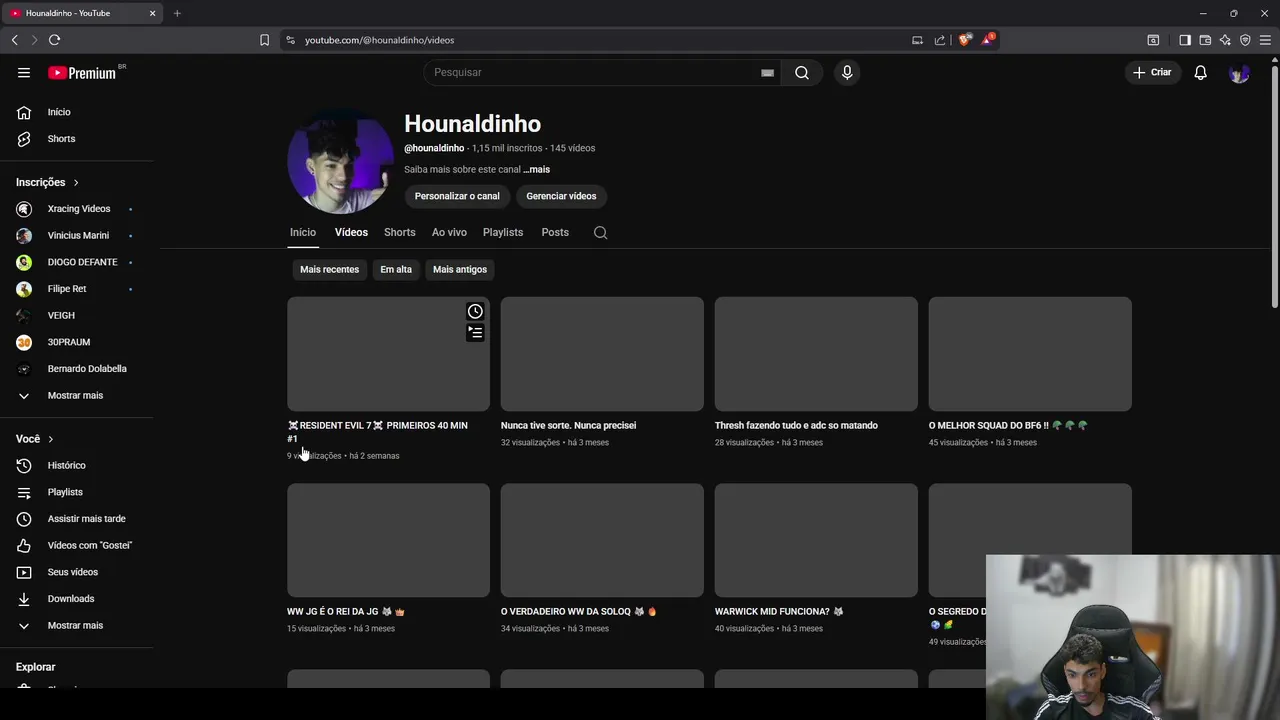The width and height of the screenshot is (1280, 720).
Task: Go back with browser back arrow
Action: click(x=14, y=40)
